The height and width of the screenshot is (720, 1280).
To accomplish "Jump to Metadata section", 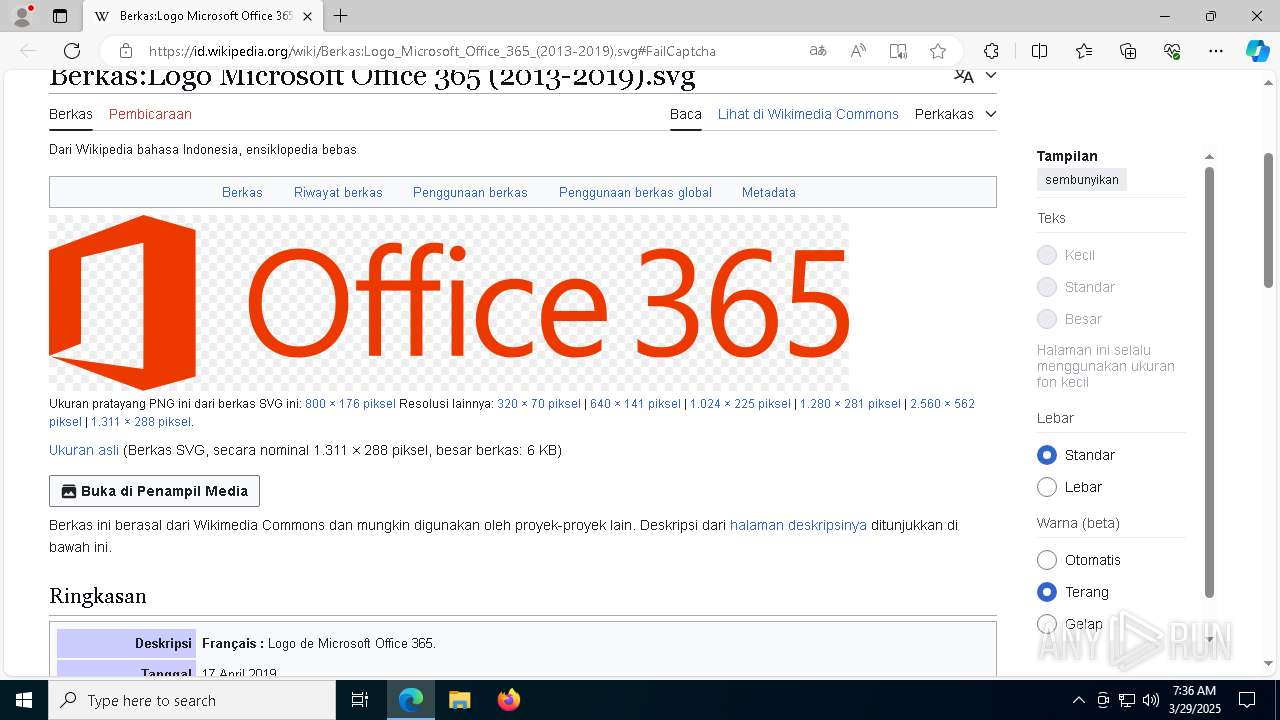I will [x=769, y=192].
